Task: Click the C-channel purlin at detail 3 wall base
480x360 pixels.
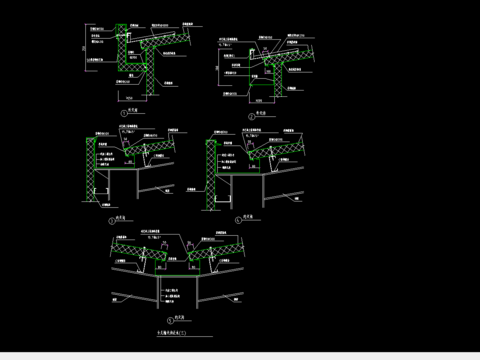Action: point(101,191)
